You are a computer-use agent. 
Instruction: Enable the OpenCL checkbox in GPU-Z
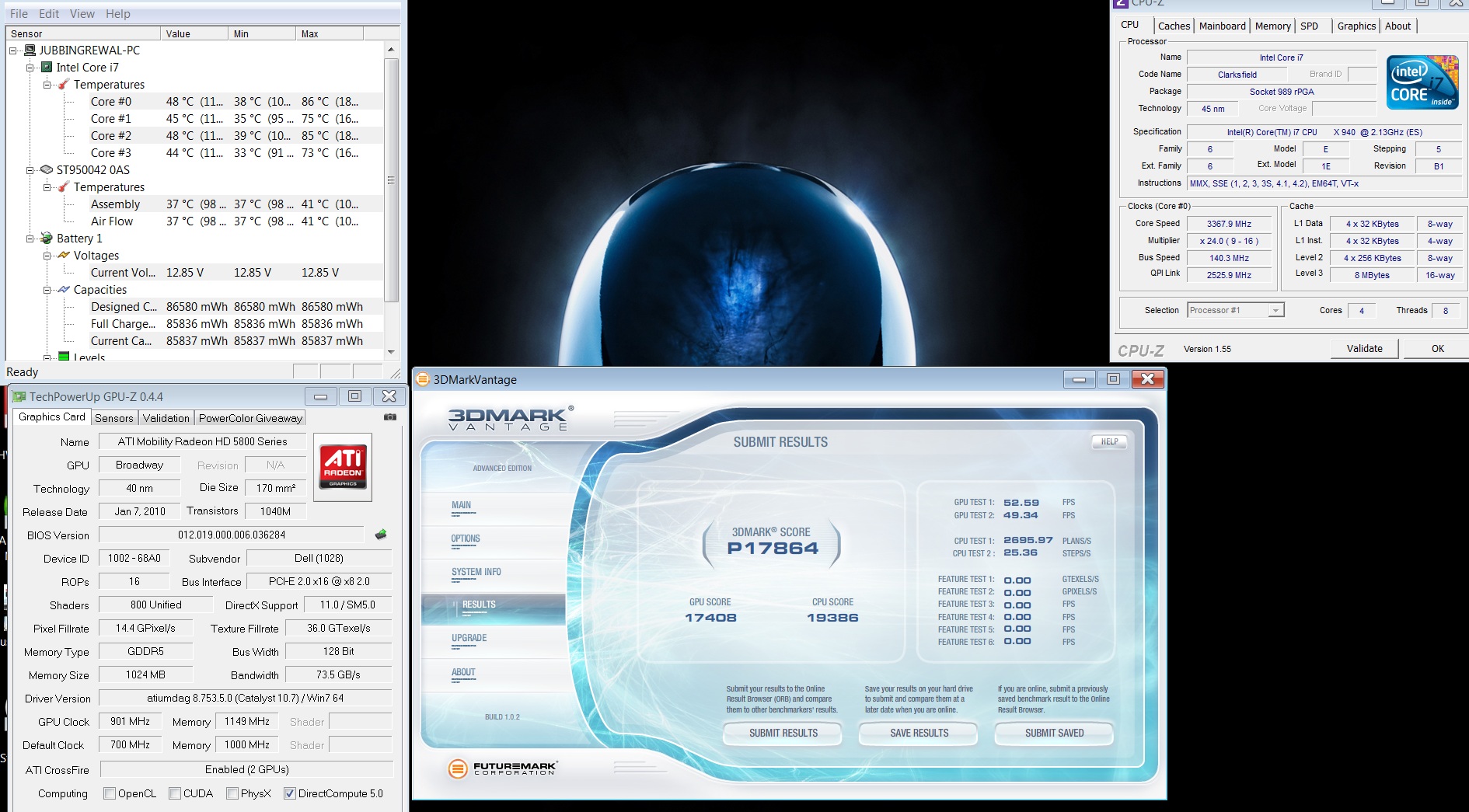tap(110, 793)
